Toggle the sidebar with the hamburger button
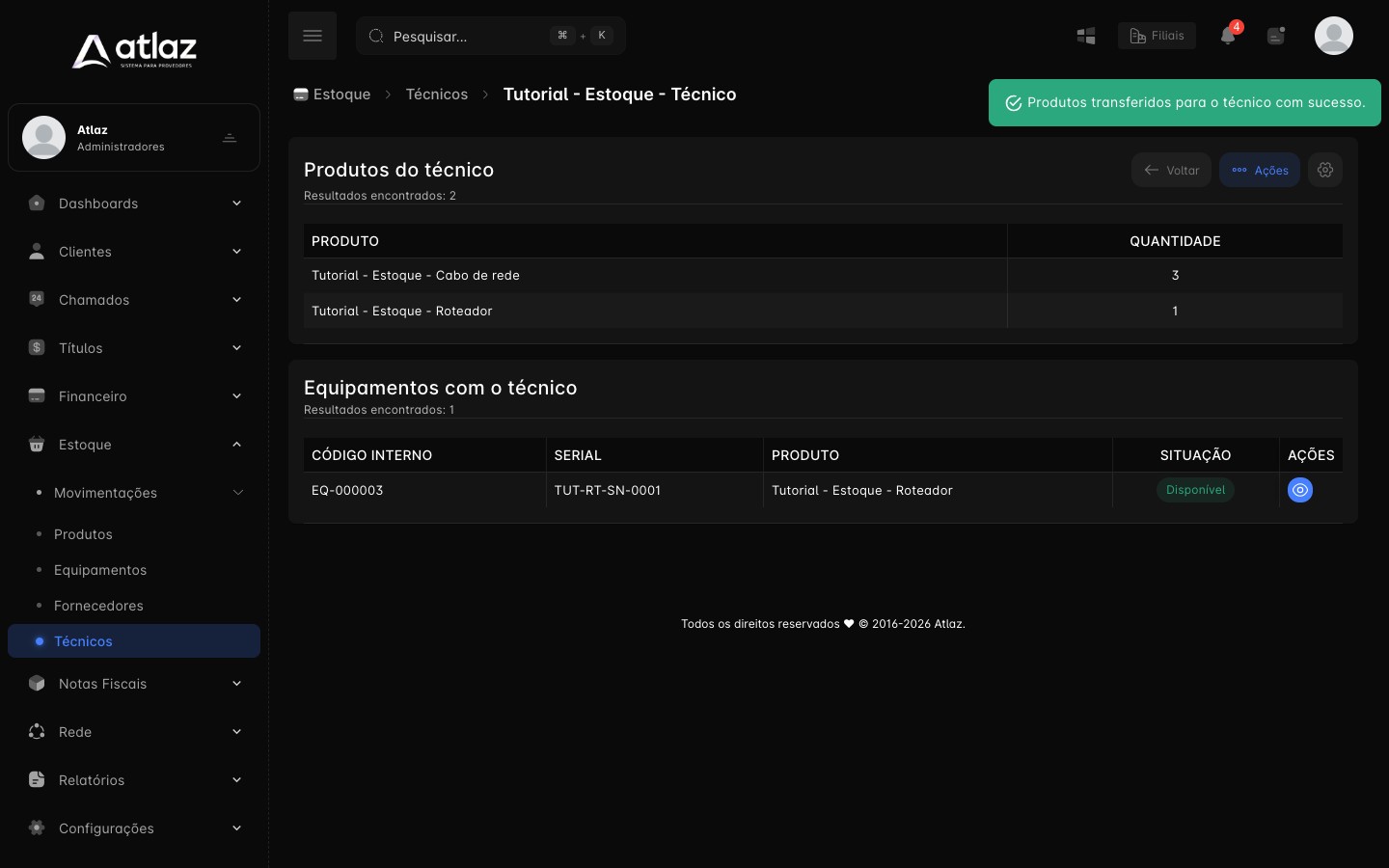 (x=313, y=36)
